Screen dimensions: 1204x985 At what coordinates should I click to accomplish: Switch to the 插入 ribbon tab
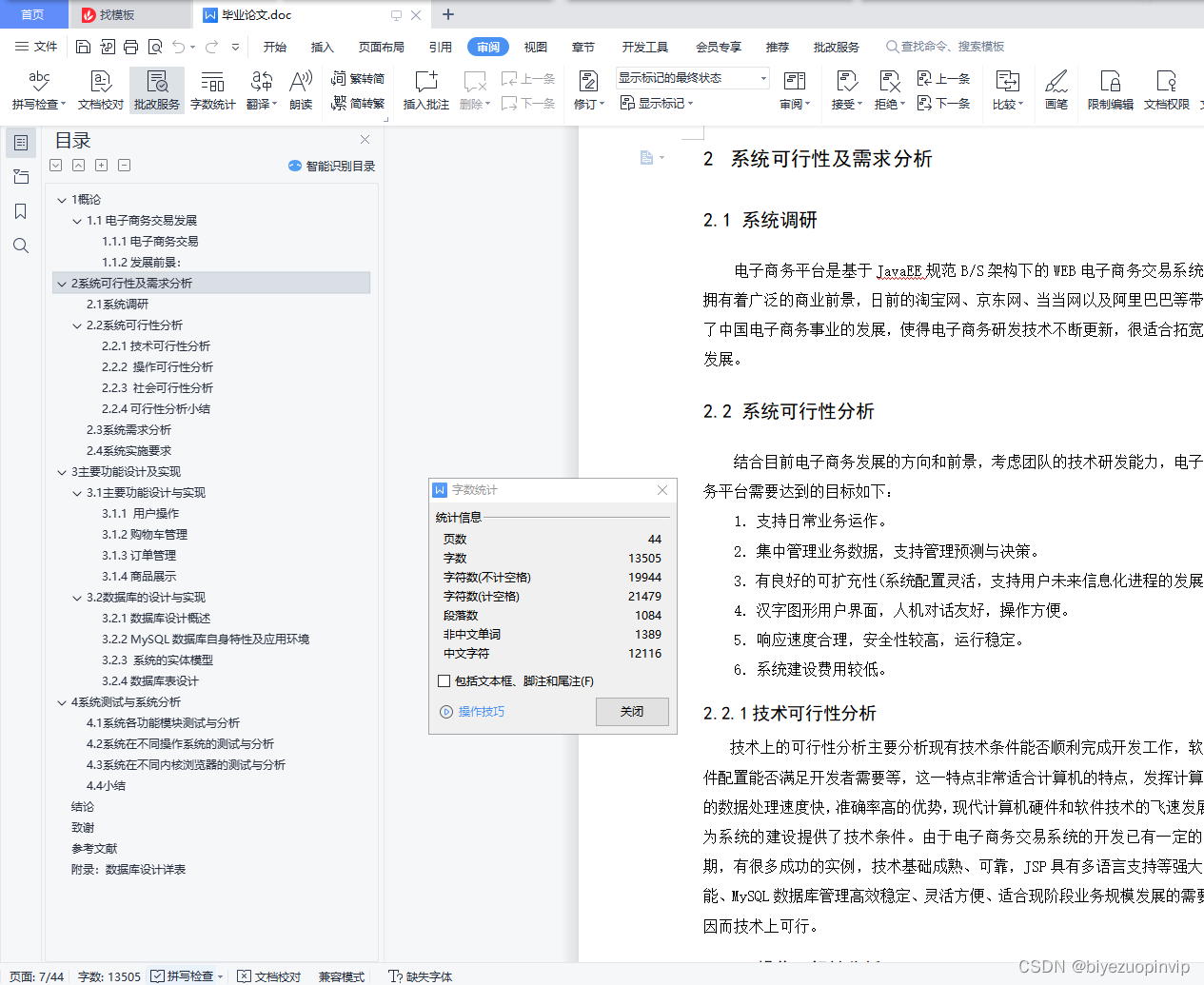323,47
